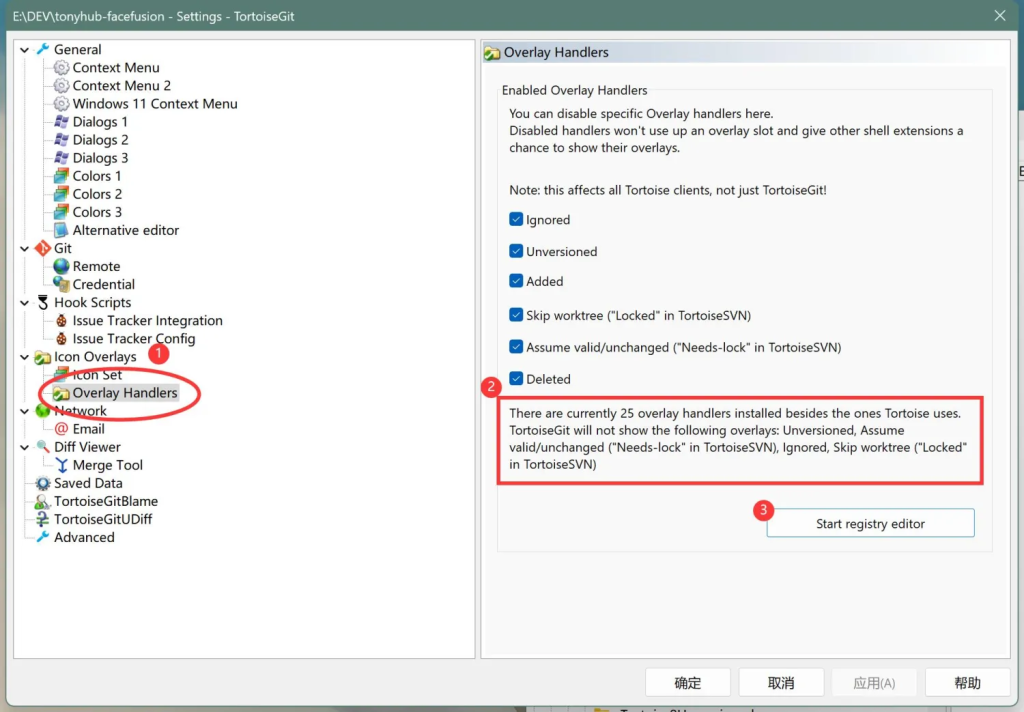Open help with the 帮助 button
This screenshot has width=1024, height=712.
968,683
